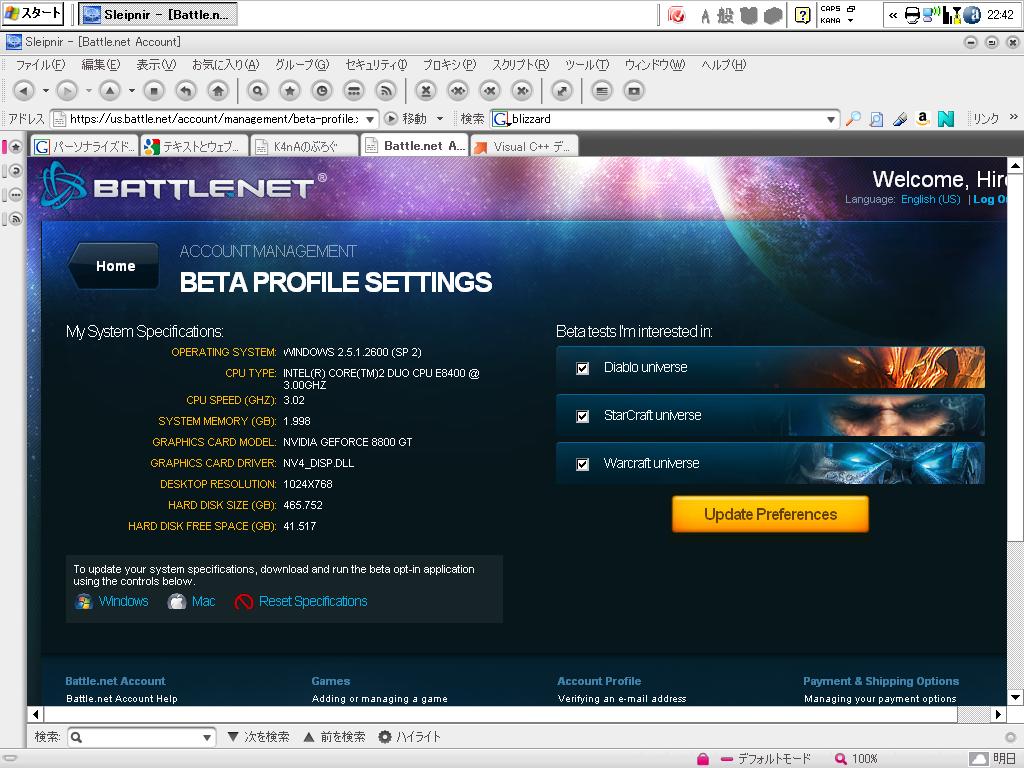Switch to the Visual C++ tab
1024x768 pixels.
click(x=524, y=146)
